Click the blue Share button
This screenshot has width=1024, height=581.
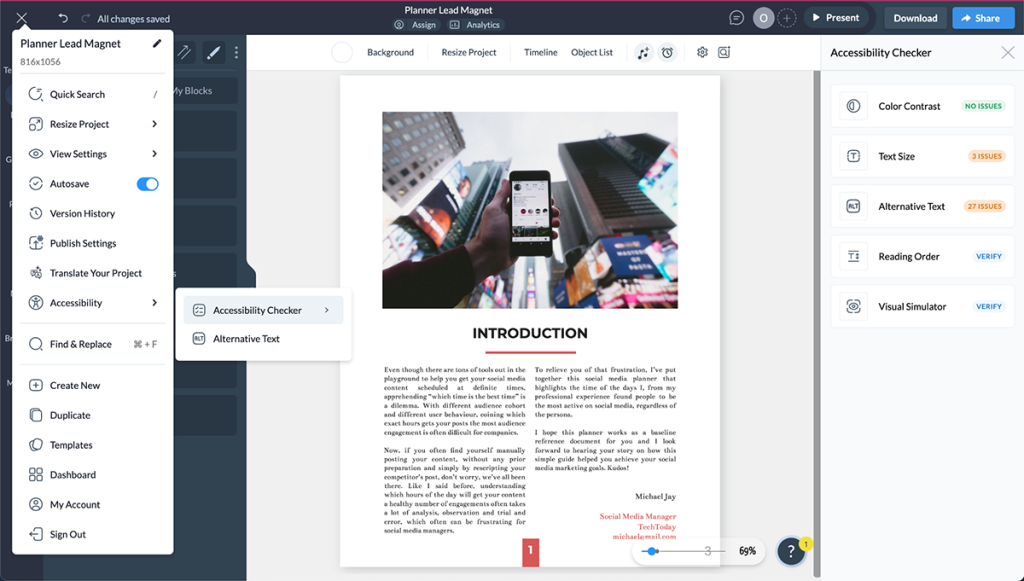pyautogui.click(x=982, y=17)
